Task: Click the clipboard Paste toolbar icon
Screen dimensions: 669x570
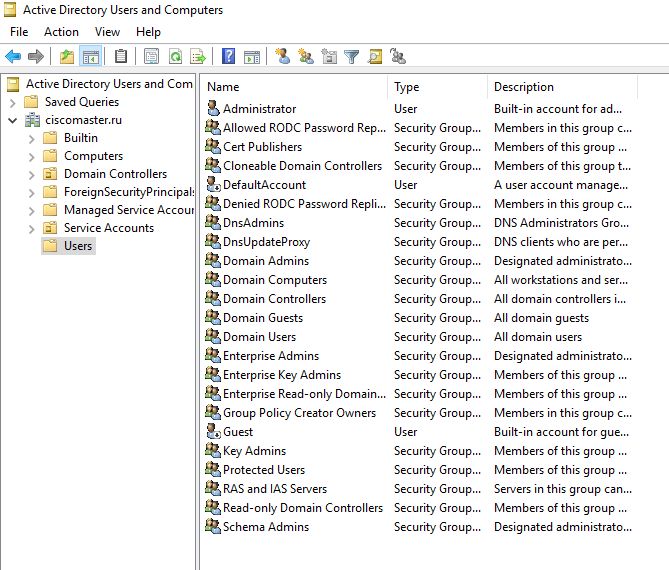Action: pos(121,56)
